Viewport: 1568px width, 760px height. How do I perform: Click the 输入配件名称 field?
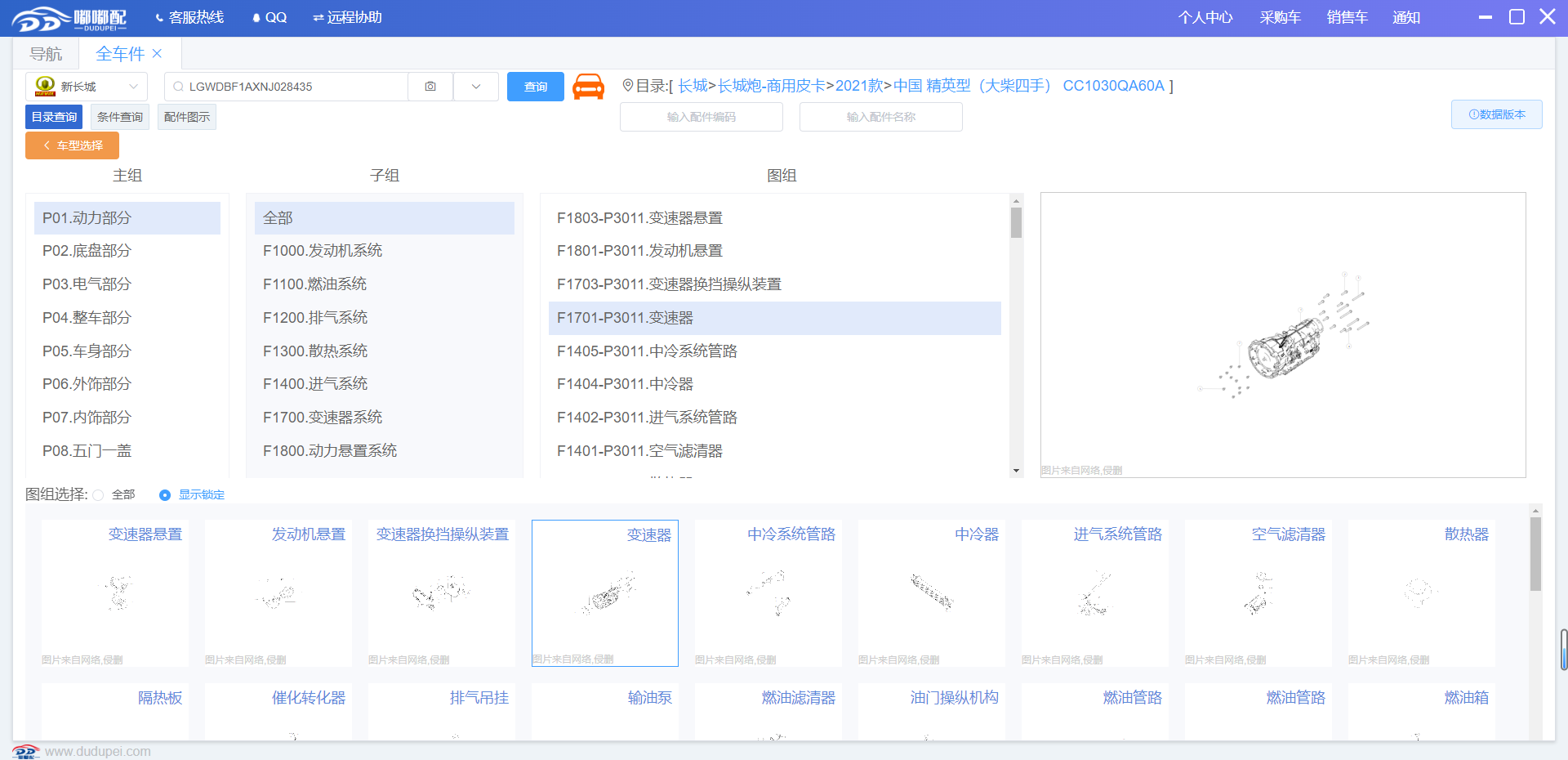click(881, 117)
